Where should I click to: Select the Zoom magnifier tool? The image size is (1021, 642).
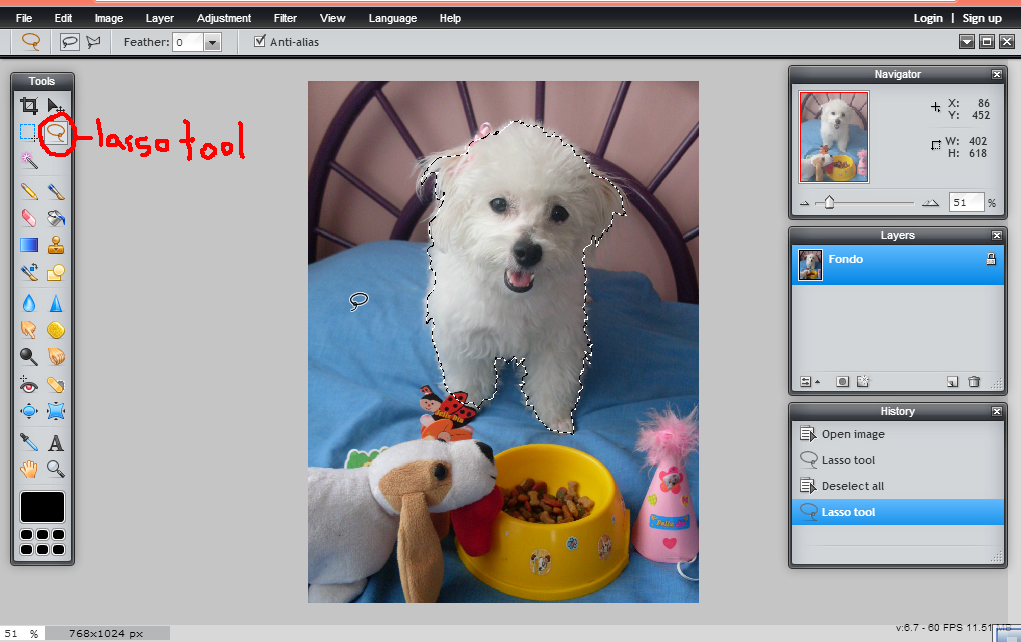[x=56, y=469]
